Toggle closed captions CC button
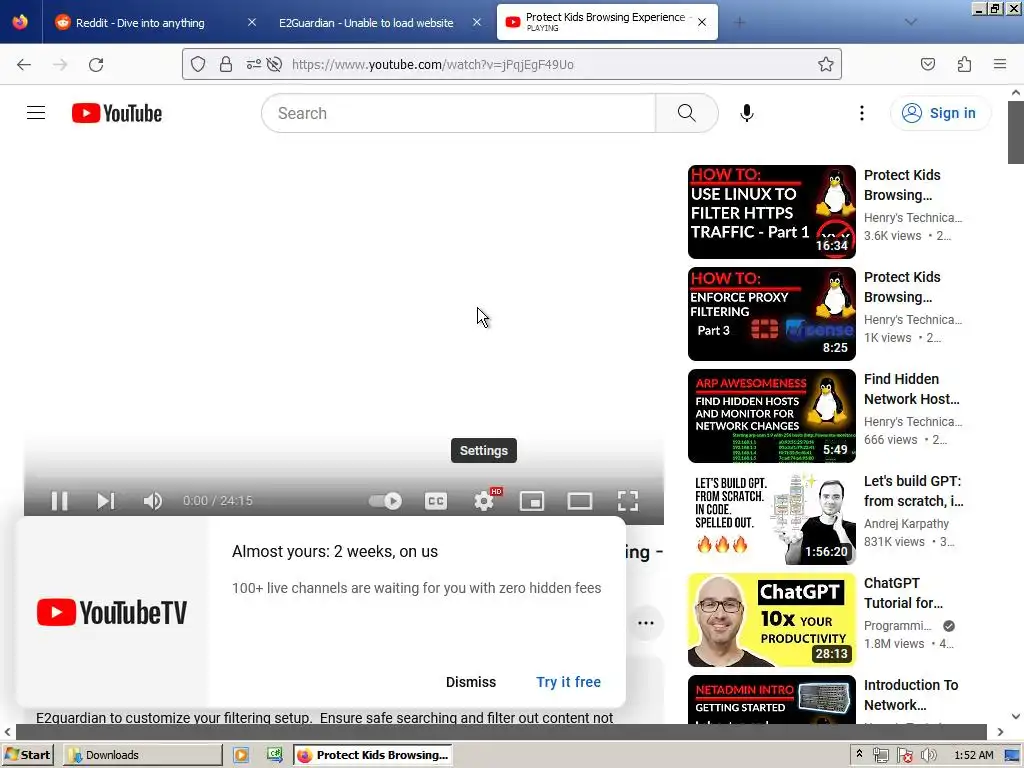Screen dimensions: 1024x768 (x=436, y=501)
